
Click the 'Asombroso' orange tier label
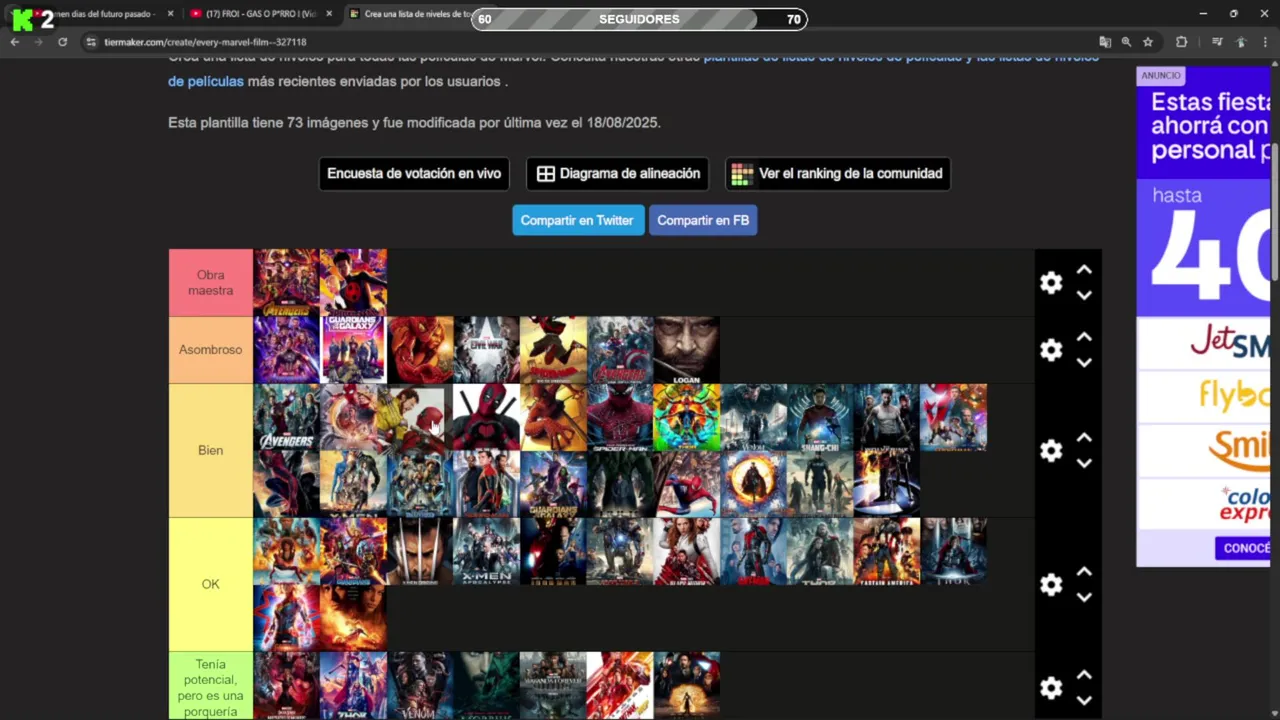coord(211,350)
